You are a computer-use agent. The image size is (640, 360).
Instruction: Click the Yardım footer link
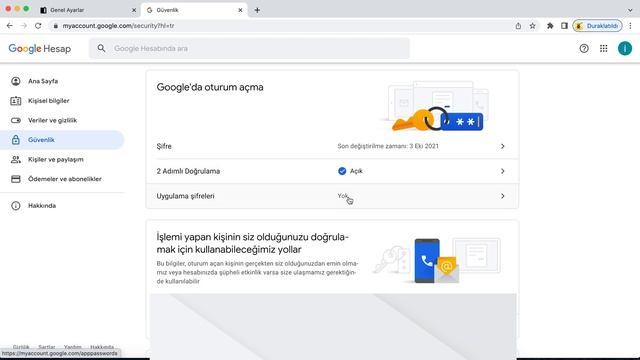click(x=73, y=347)
